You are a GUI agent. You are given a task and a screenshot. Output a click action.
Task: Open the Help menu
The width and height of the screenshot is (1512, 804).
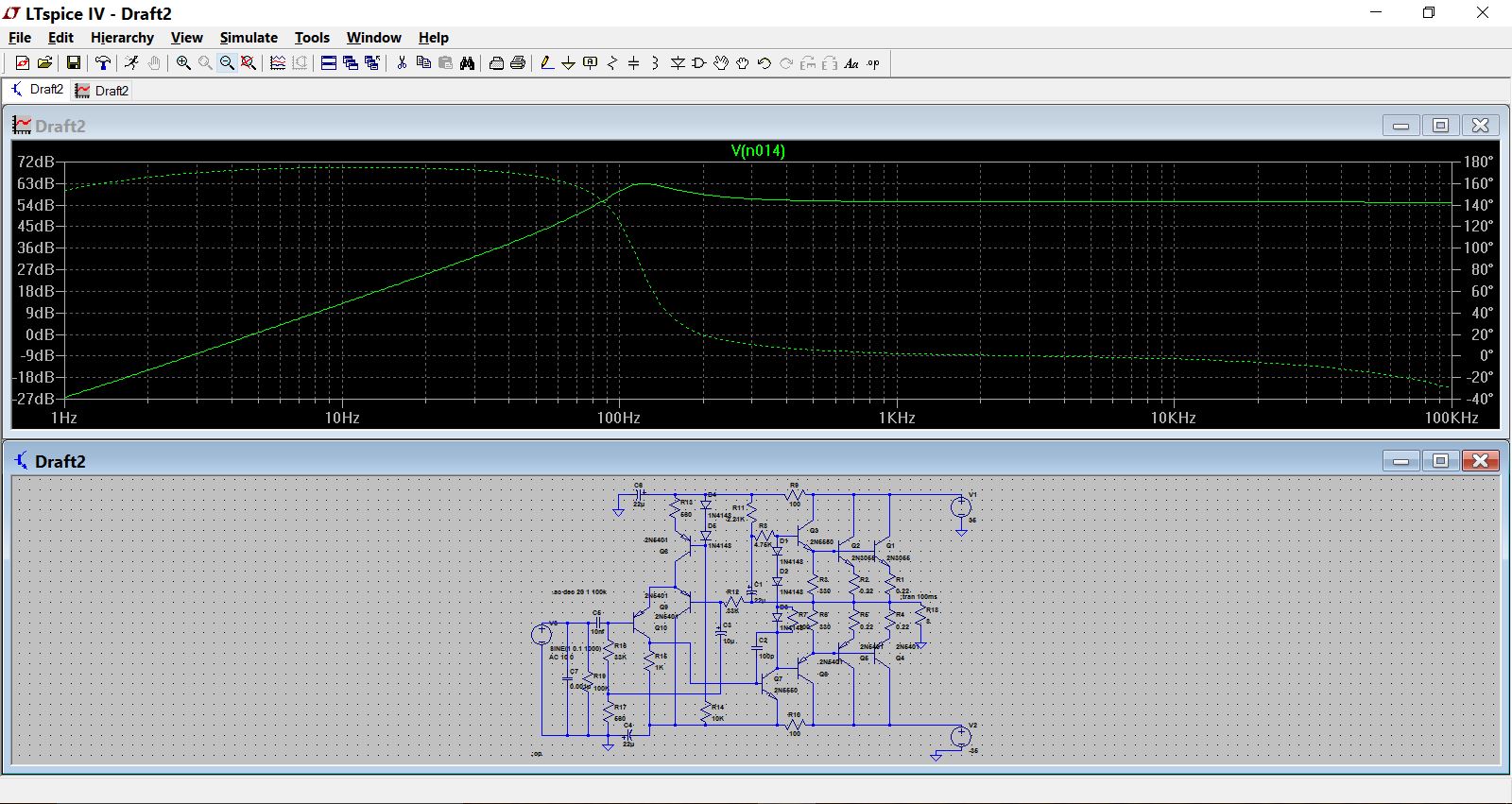click(434, 38)
